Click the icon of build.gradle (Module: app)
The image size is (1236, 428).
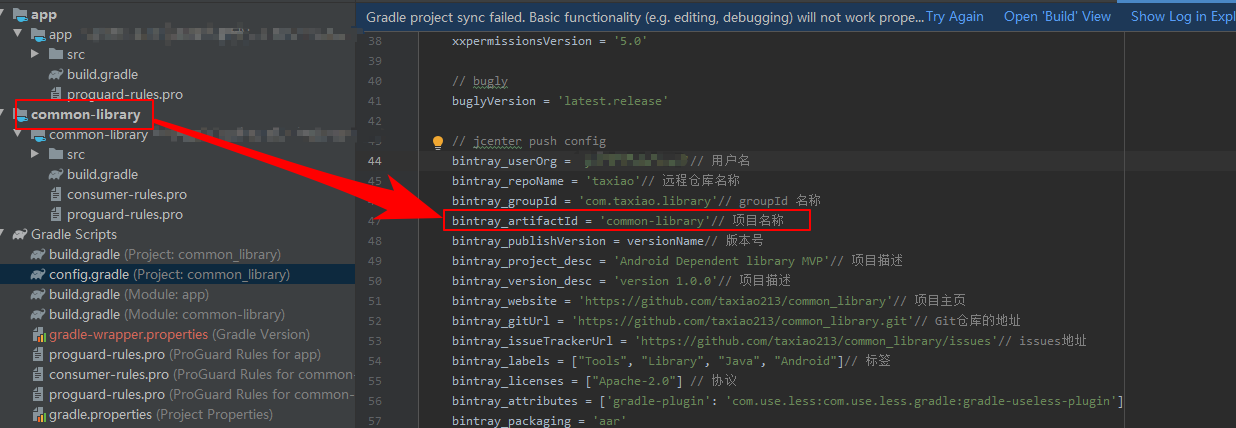point(39,294)
